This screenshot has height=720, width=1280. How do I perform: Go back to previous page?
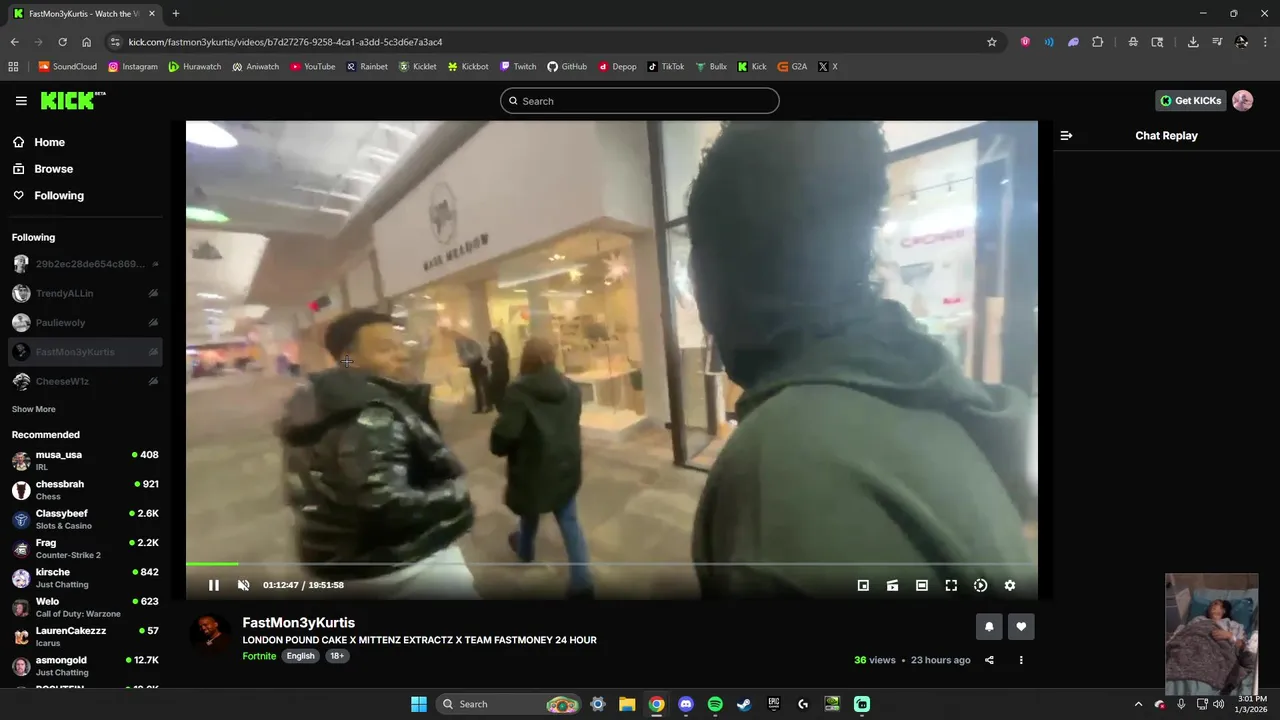(x=14, y=42)
